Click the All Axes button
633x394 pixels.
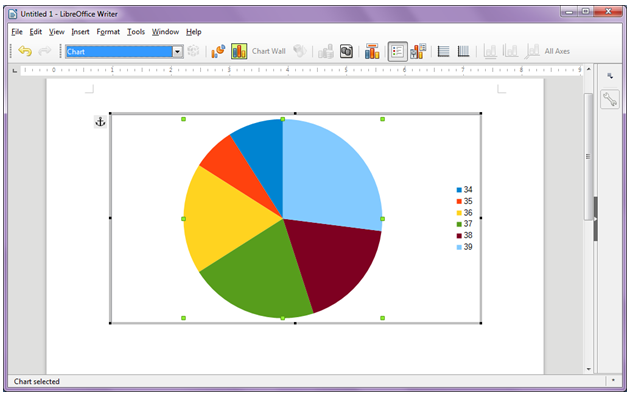coord(557,51)
